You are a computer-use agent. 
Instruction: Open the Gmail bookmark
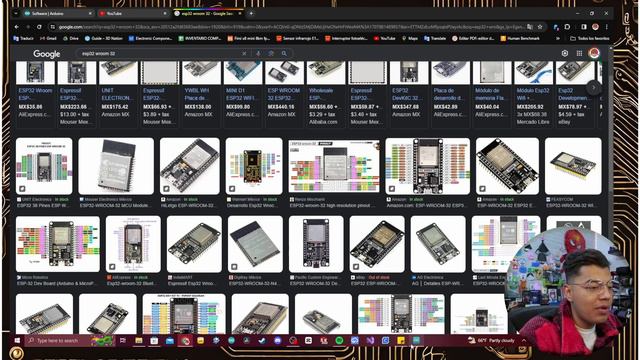click(x=48, y=38)
